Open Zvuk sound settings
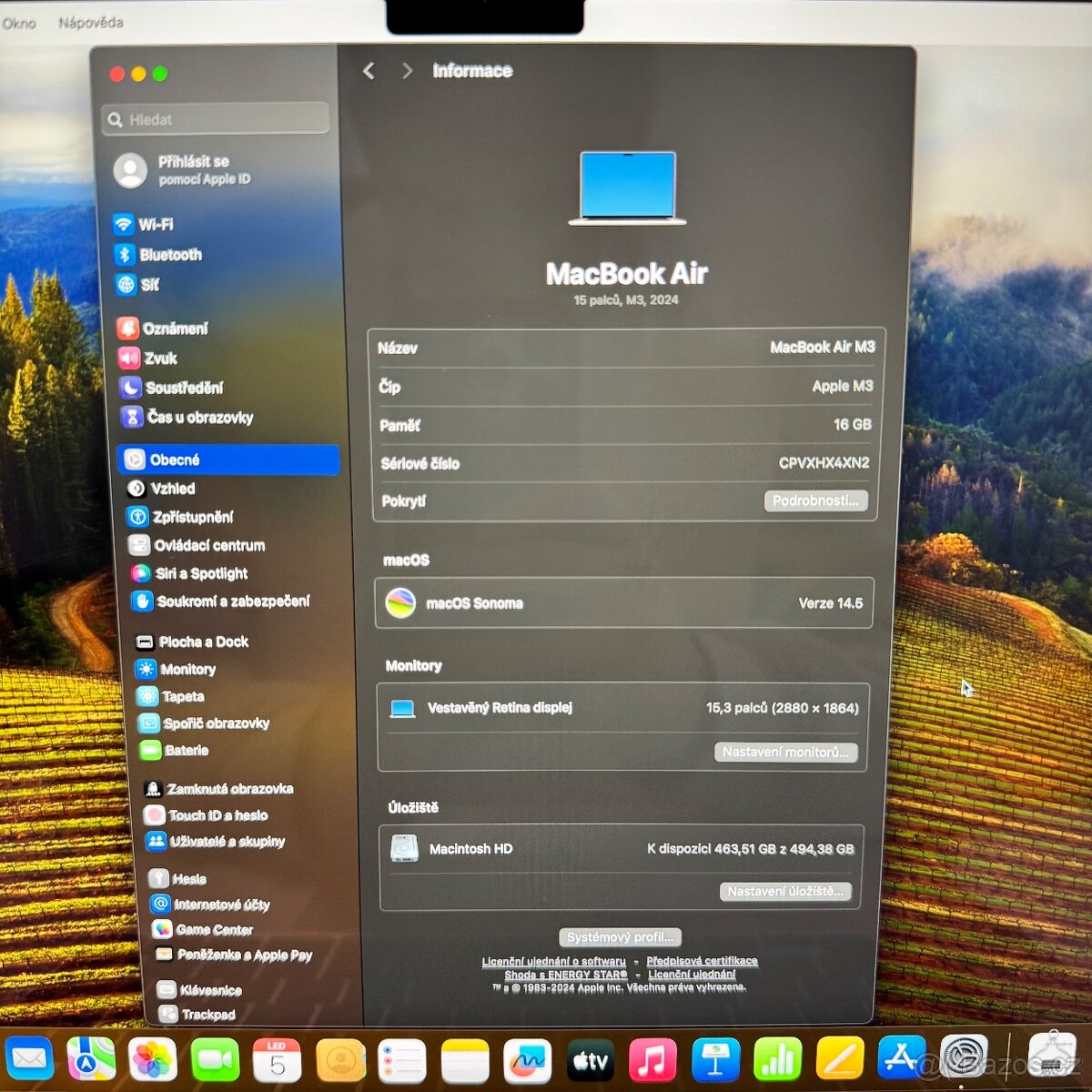Image resolution: width=1092 pixels, height=1092 pixels. pos(159,358)
